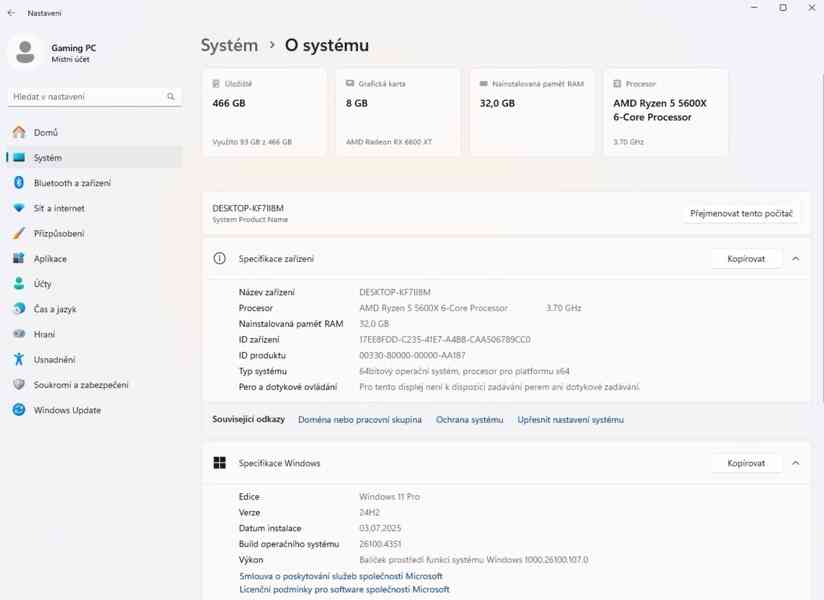
Task: Open Účty in sidebar
Action: coord(95,284)
